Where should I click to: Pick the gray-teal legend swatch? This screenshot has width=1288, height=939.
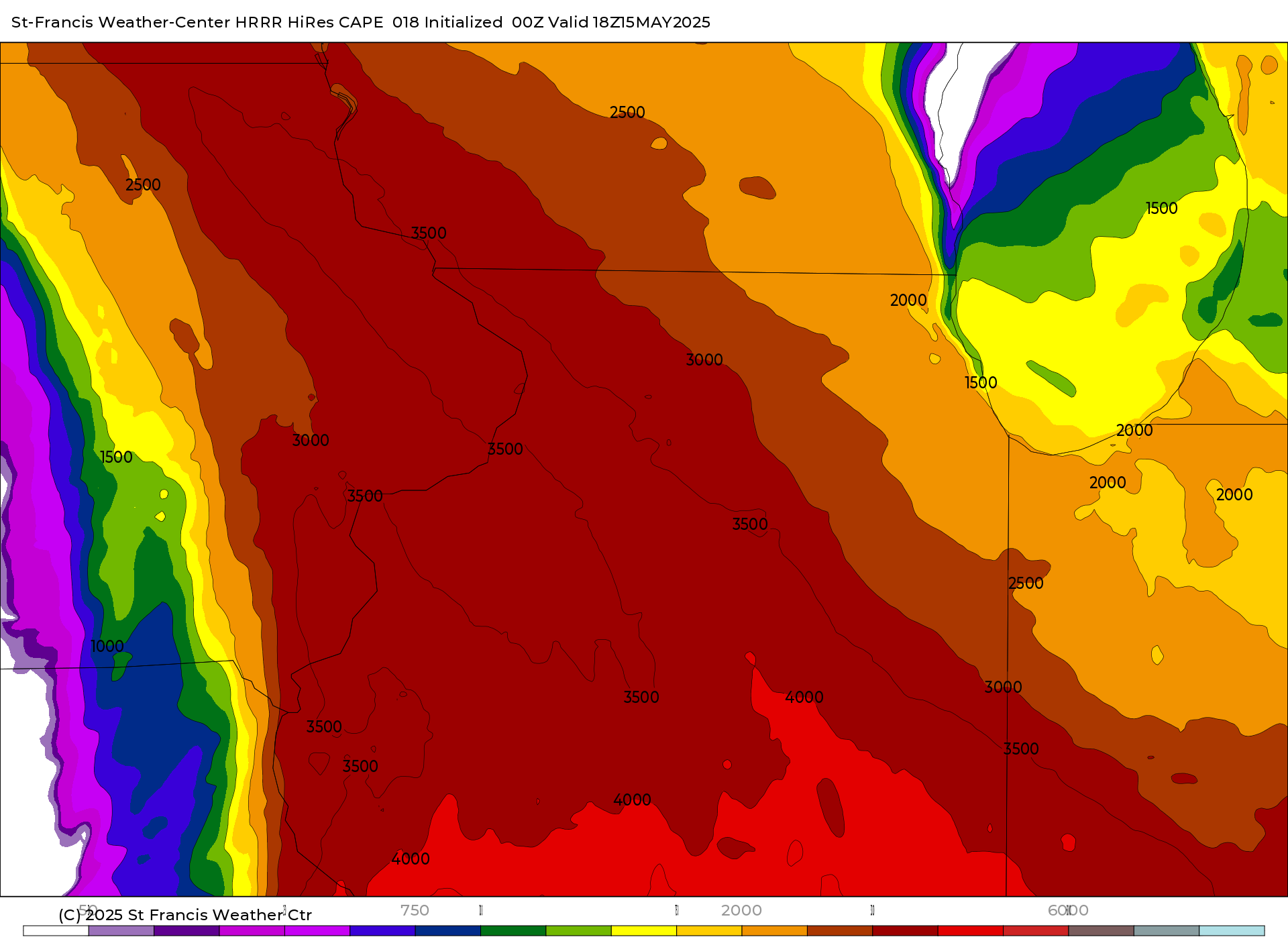pos(1167,931)
